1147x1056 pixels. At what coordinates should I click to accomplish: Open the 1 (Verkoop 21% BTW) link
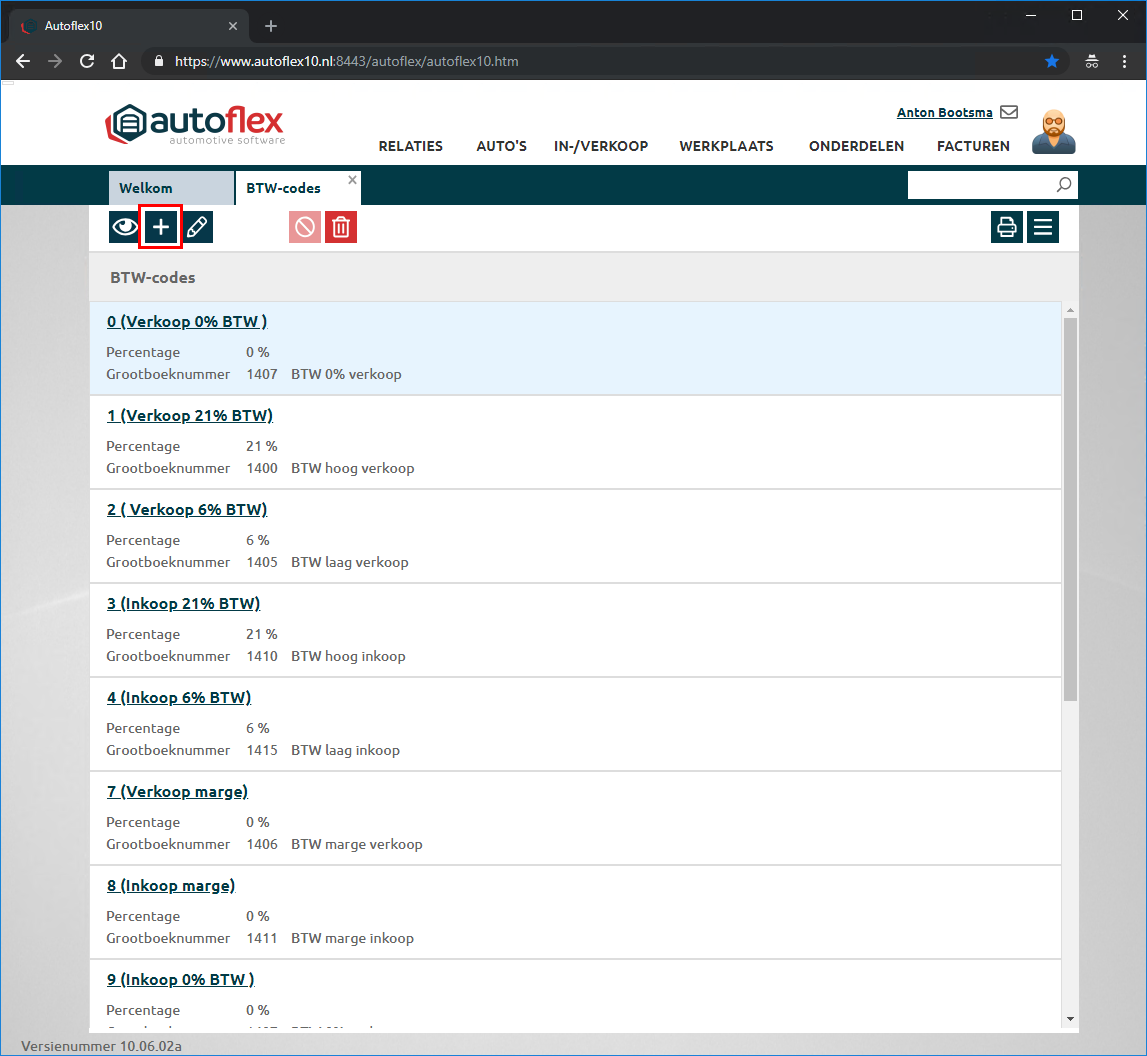pos(190,415)
